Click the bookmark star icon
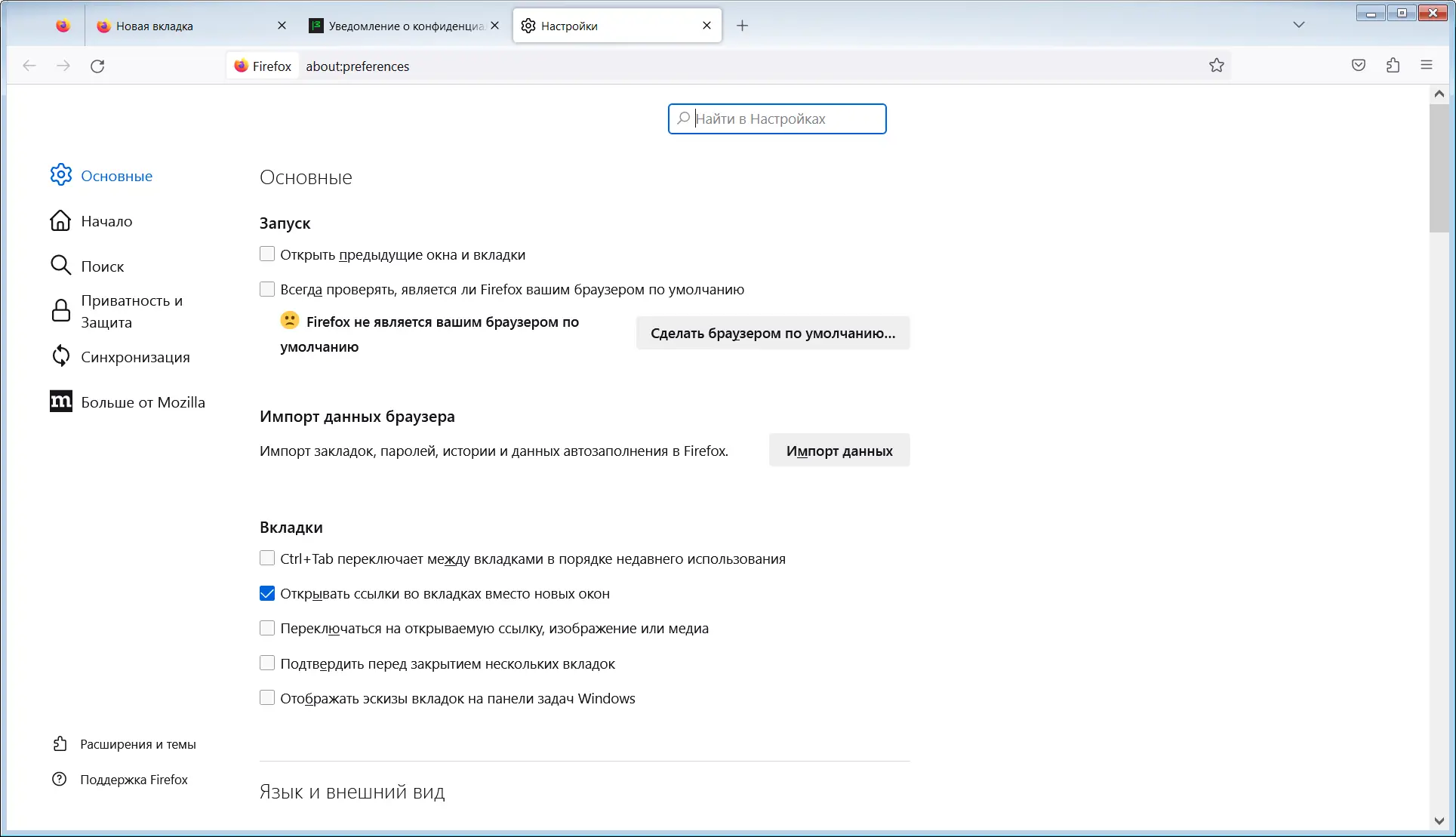 click(x=1216, y=66)
